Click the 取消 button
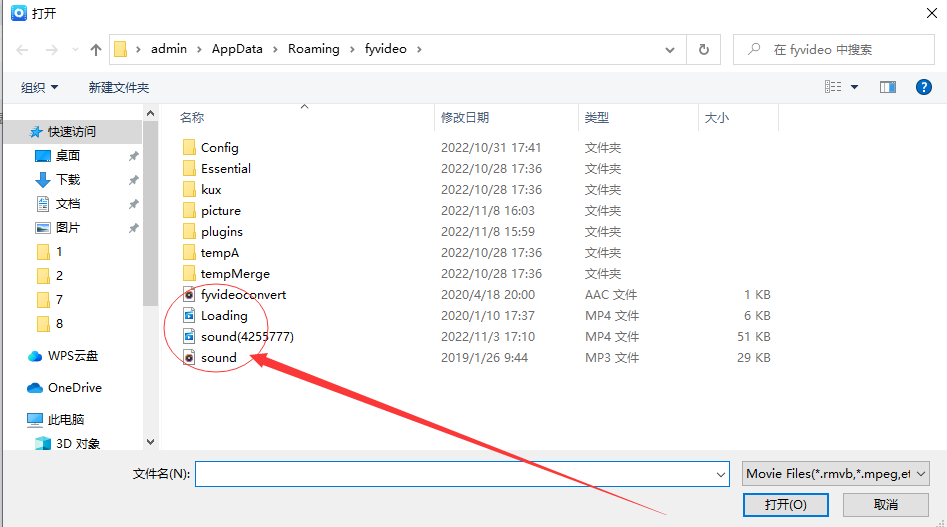The height and width of the screenshot is (527, 947). [x=885, y=505]
